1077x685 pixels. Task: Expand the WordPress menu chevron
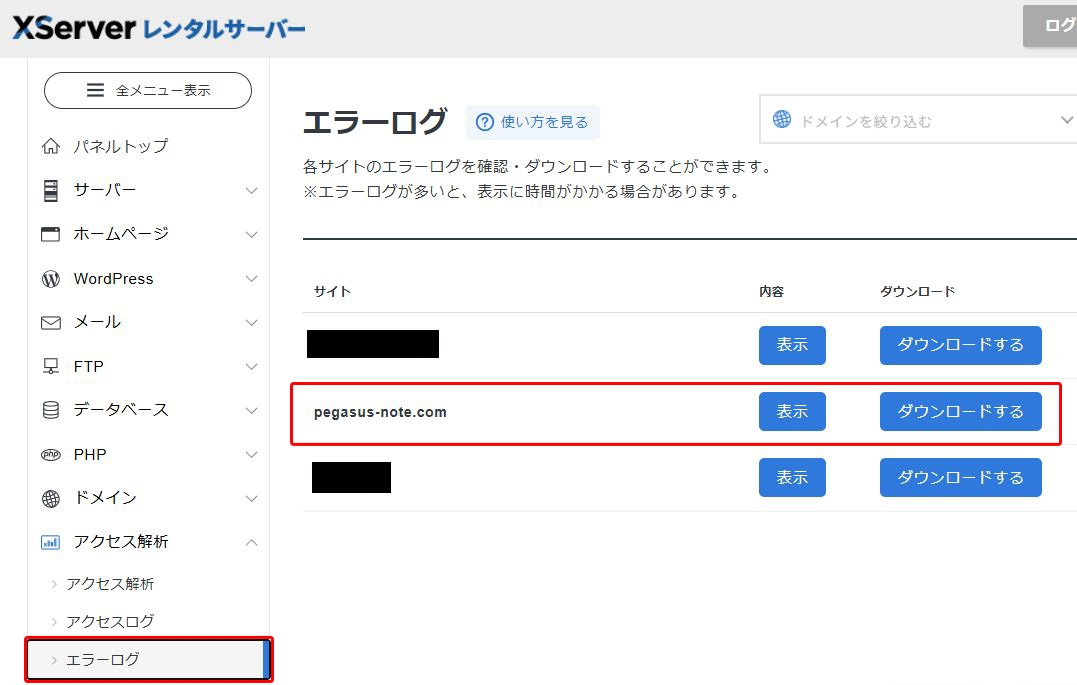click(x=252, y=278)
